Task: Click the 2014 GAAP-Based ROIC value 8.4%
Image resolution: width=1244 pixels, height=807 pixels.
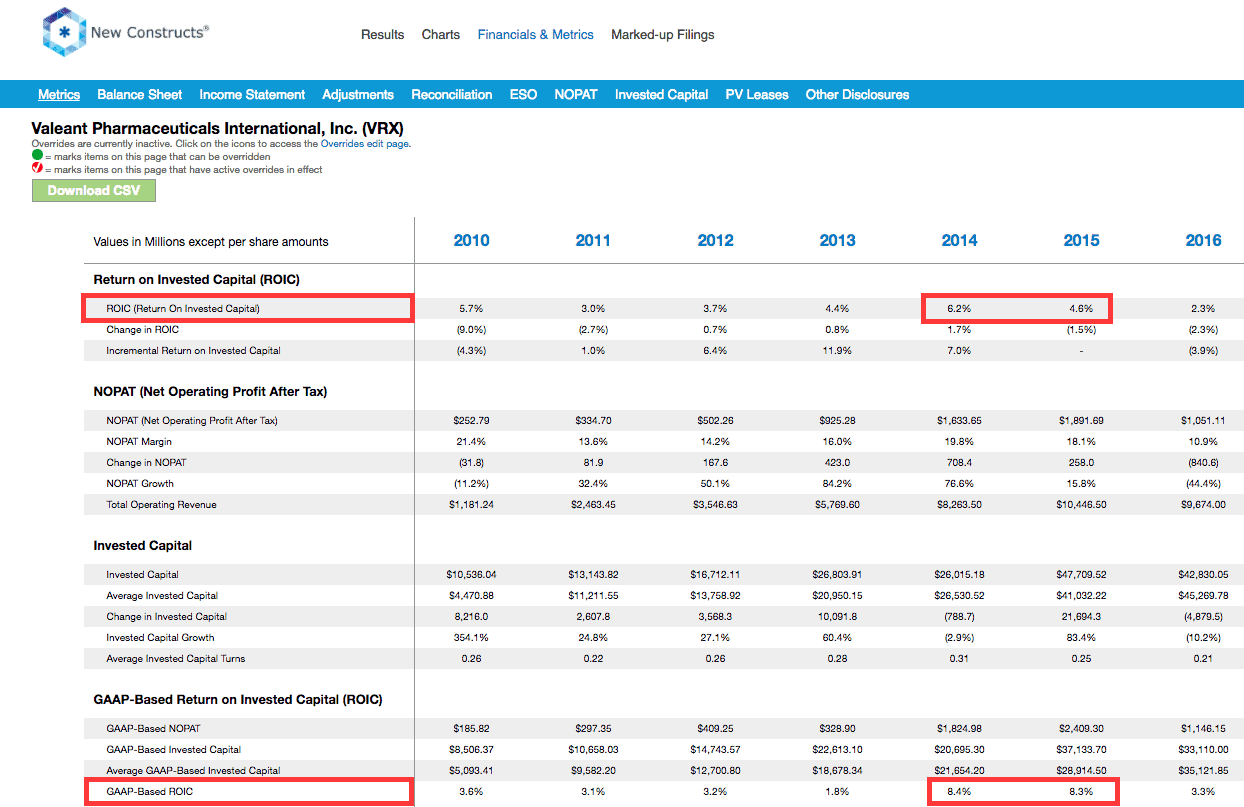Action: [960, 791]
